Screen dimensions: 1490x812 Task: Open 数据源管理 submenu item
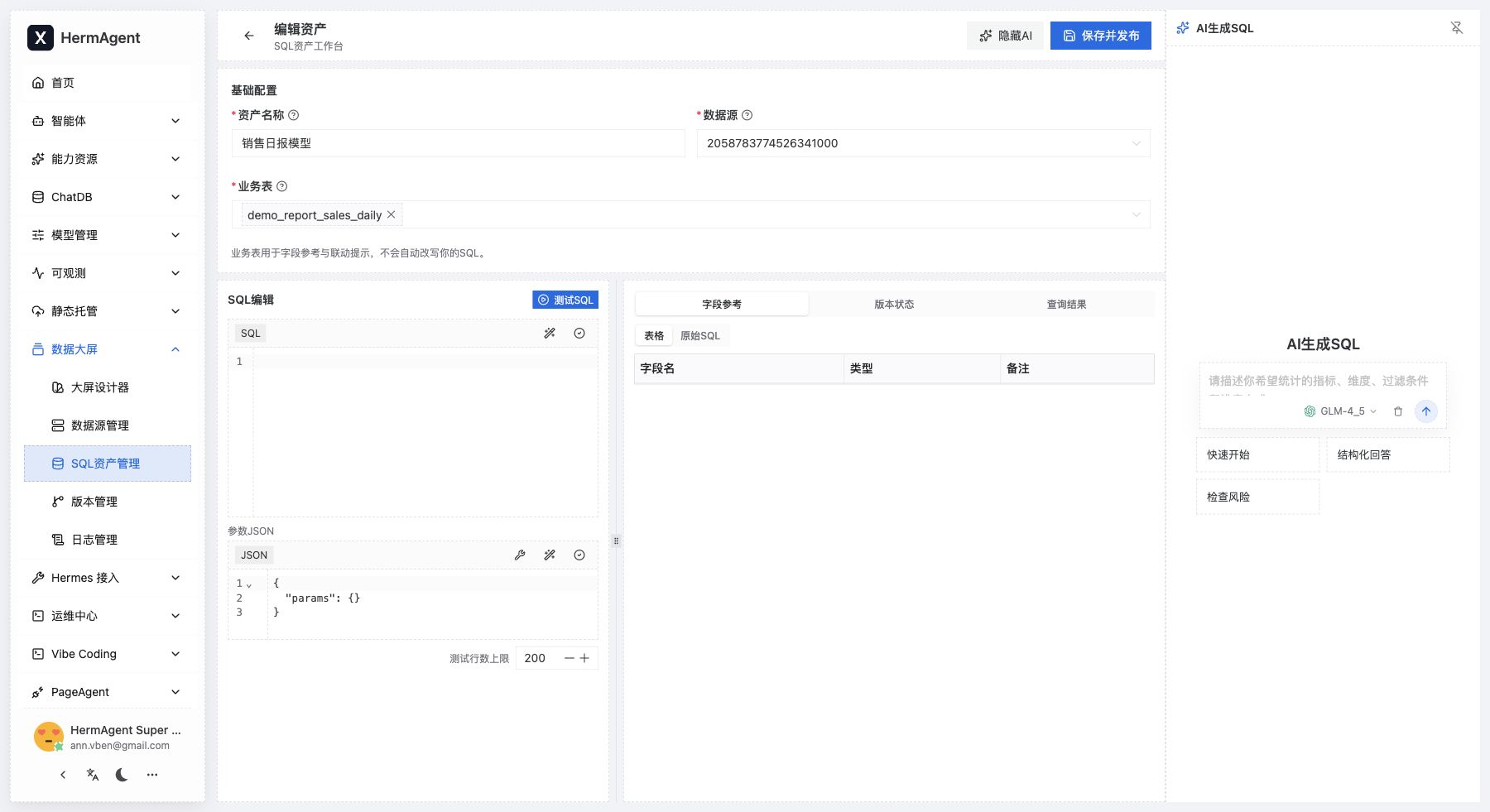click(x=108, y=425)
